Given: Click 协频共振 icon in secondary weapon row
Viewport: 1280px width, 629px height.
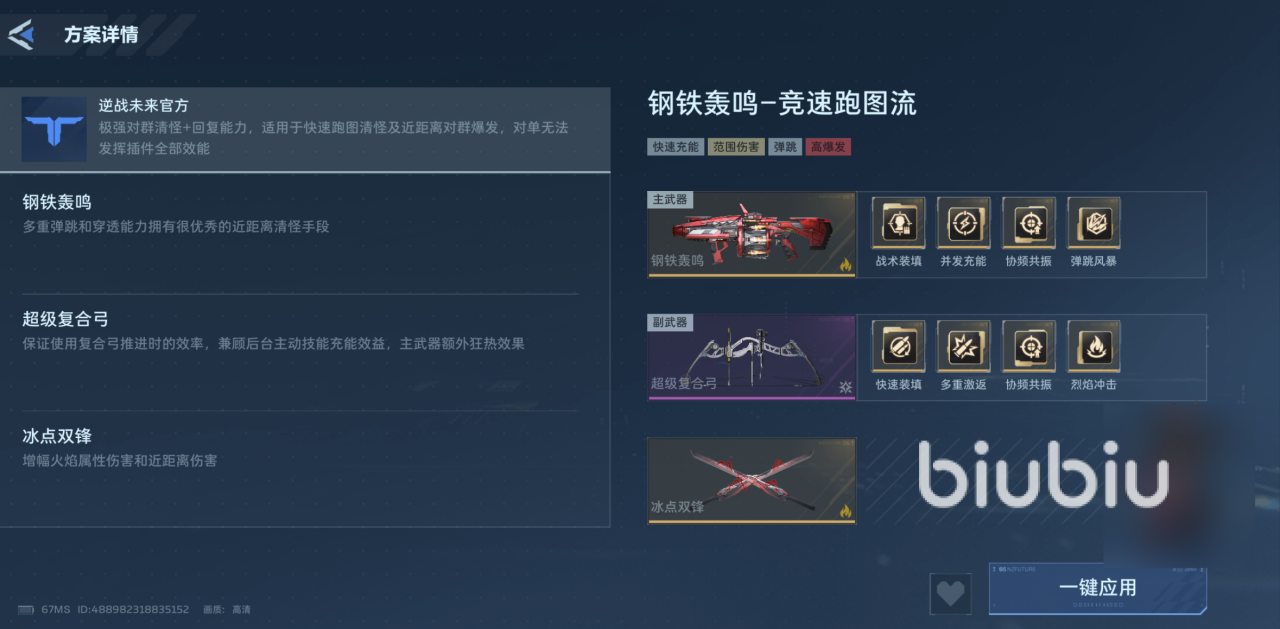Looking at the screenshot, I should coord(1028,346).
